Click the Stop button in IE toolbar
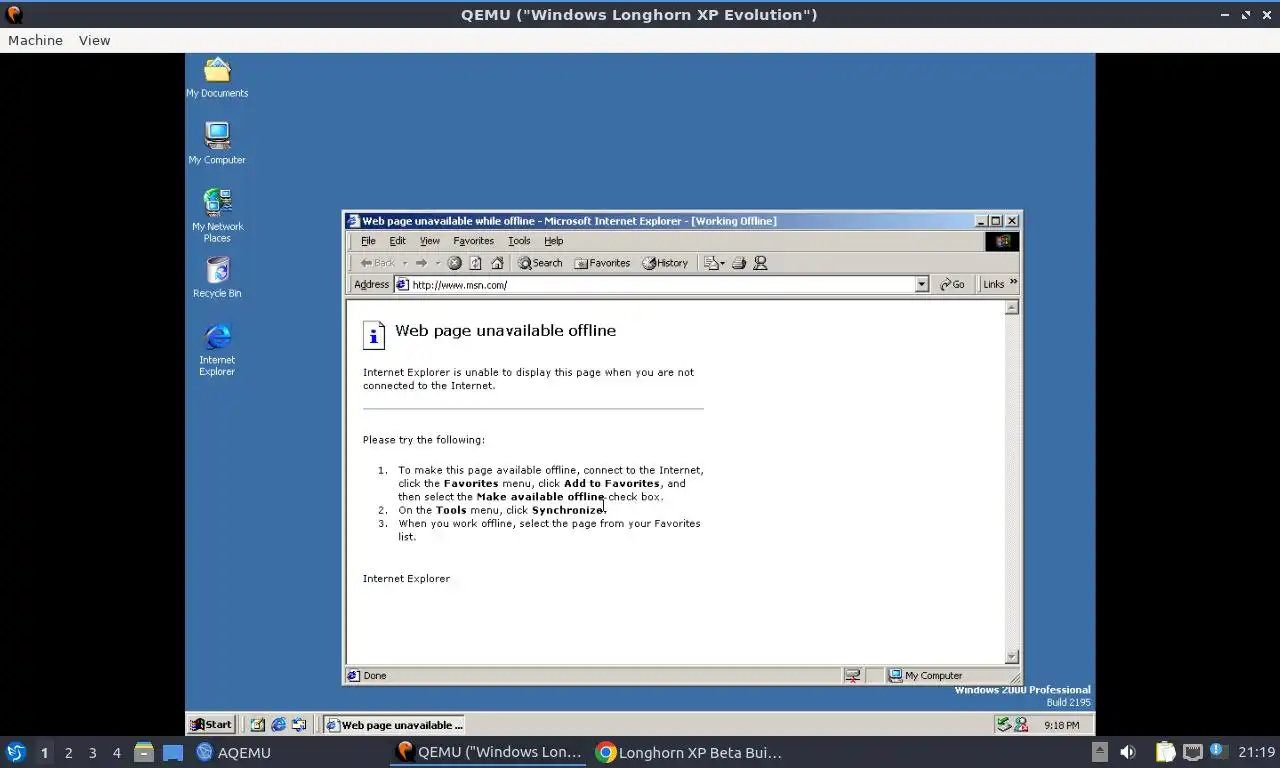Screen dimensions: 1280x768 point(454,263)
